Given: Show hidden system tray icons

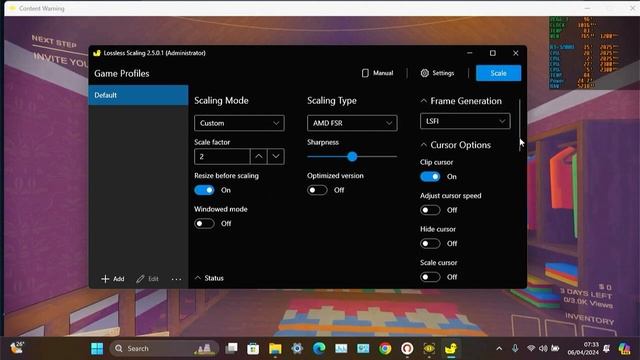Looking at the screenshot, I should click(499, 349).
